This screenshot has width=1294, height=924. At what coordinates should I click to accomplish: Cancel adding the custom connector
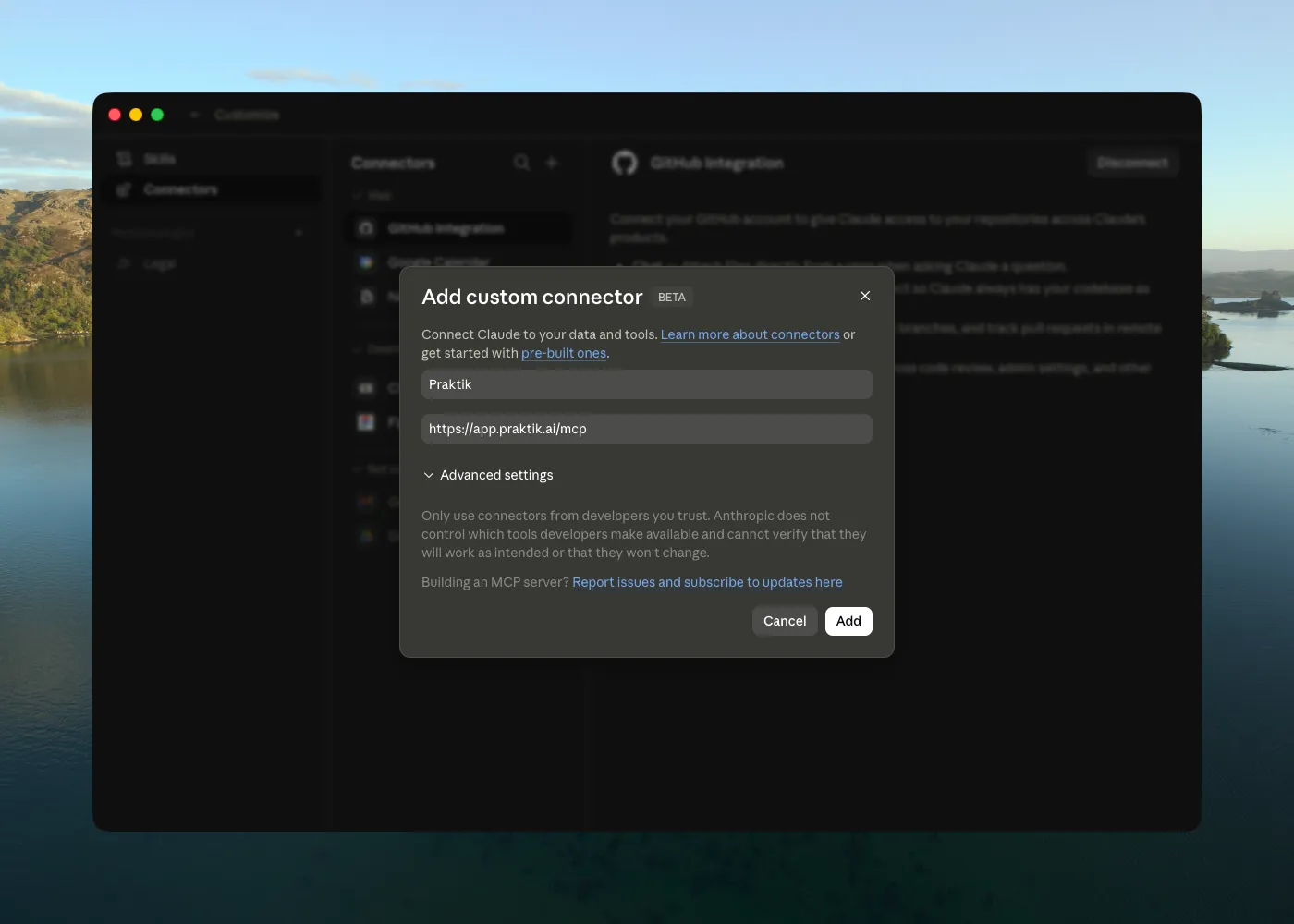click(x=785, y=621)
